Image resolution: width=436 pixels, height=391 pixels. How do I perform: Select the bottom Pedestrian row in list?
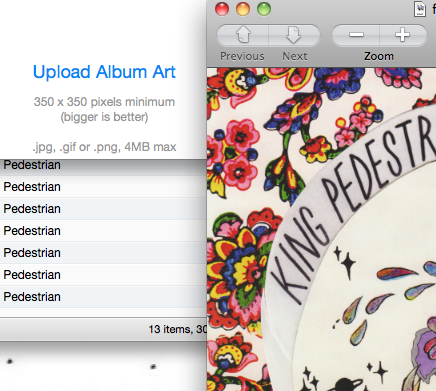click(x=103, y=297)
